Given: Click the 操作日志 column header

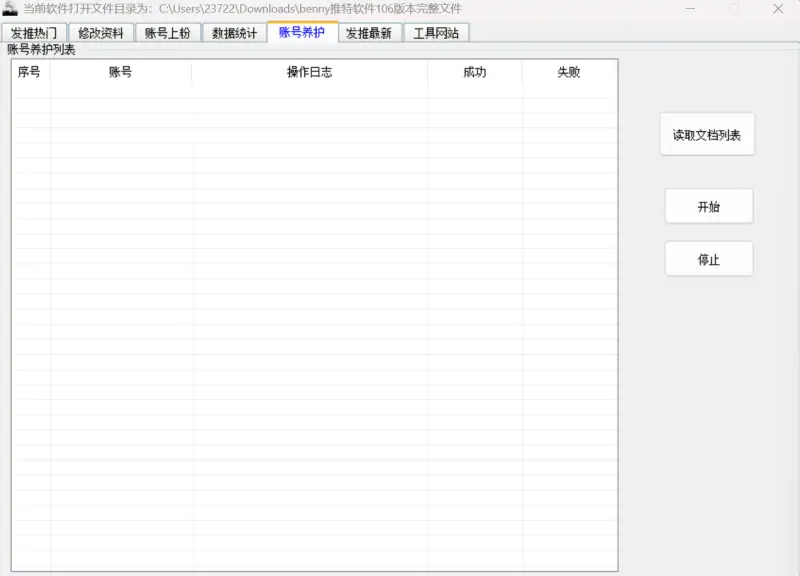Looking at the screenshot, I should pos(309,72).
